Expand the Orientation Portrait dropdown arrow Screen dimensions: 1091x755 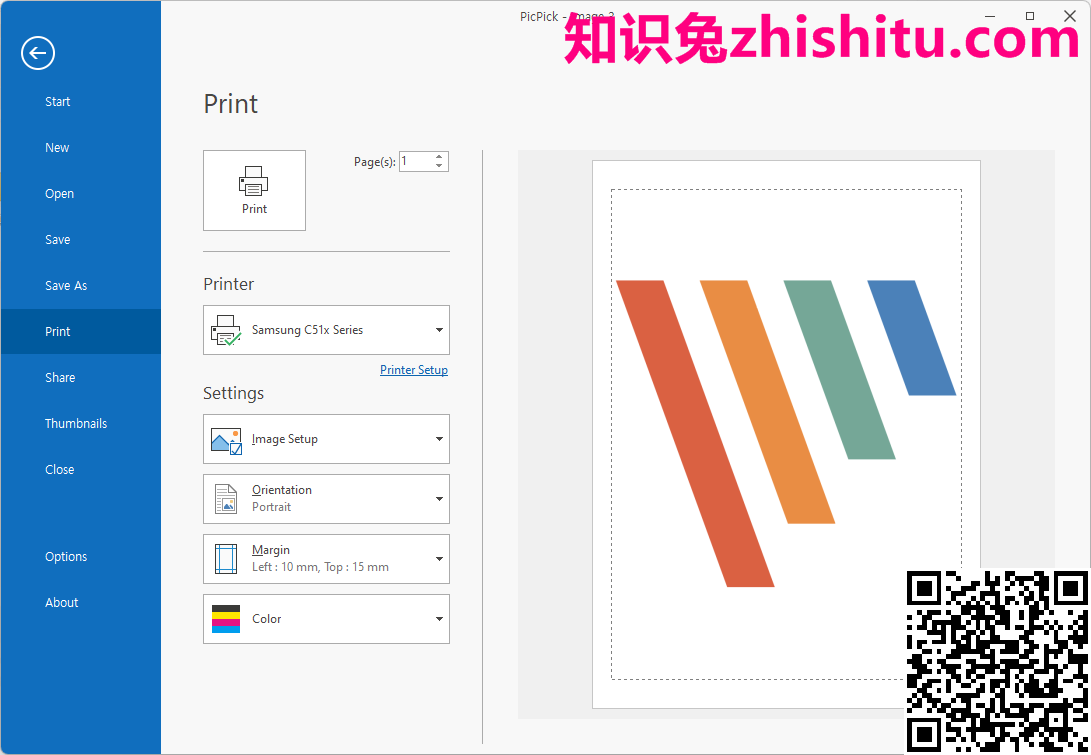[x=439, y=499]
